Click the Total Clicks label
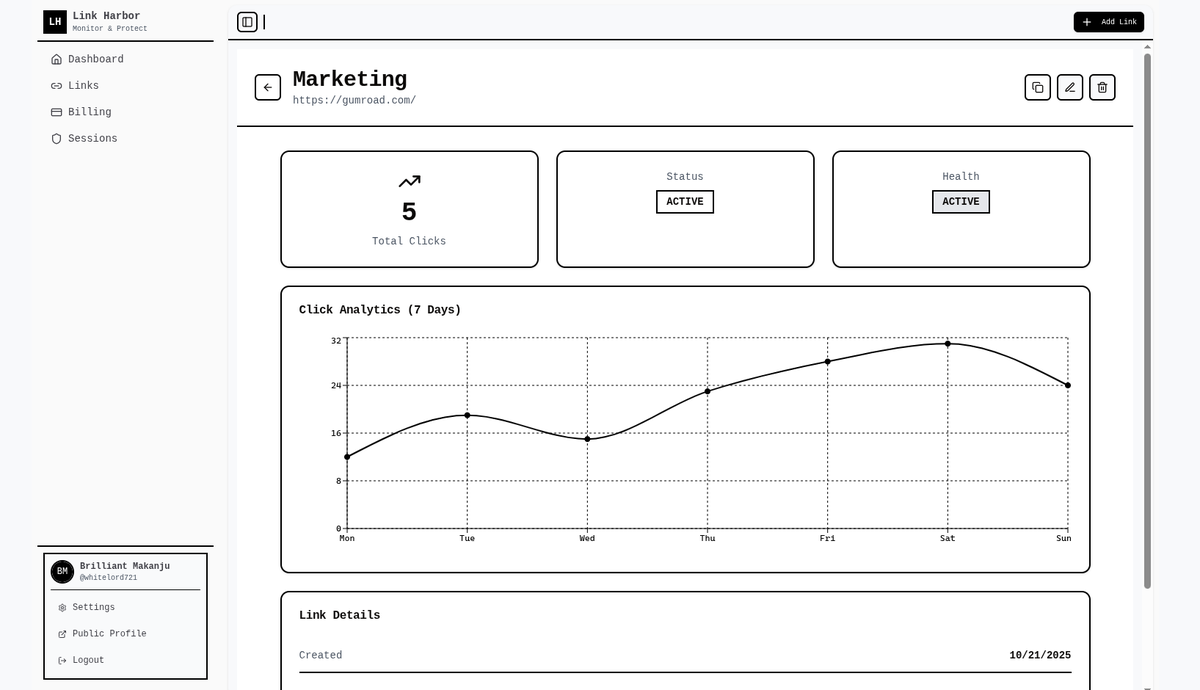The height and width of the screenshot is (690, 1200). pos(409,241)
